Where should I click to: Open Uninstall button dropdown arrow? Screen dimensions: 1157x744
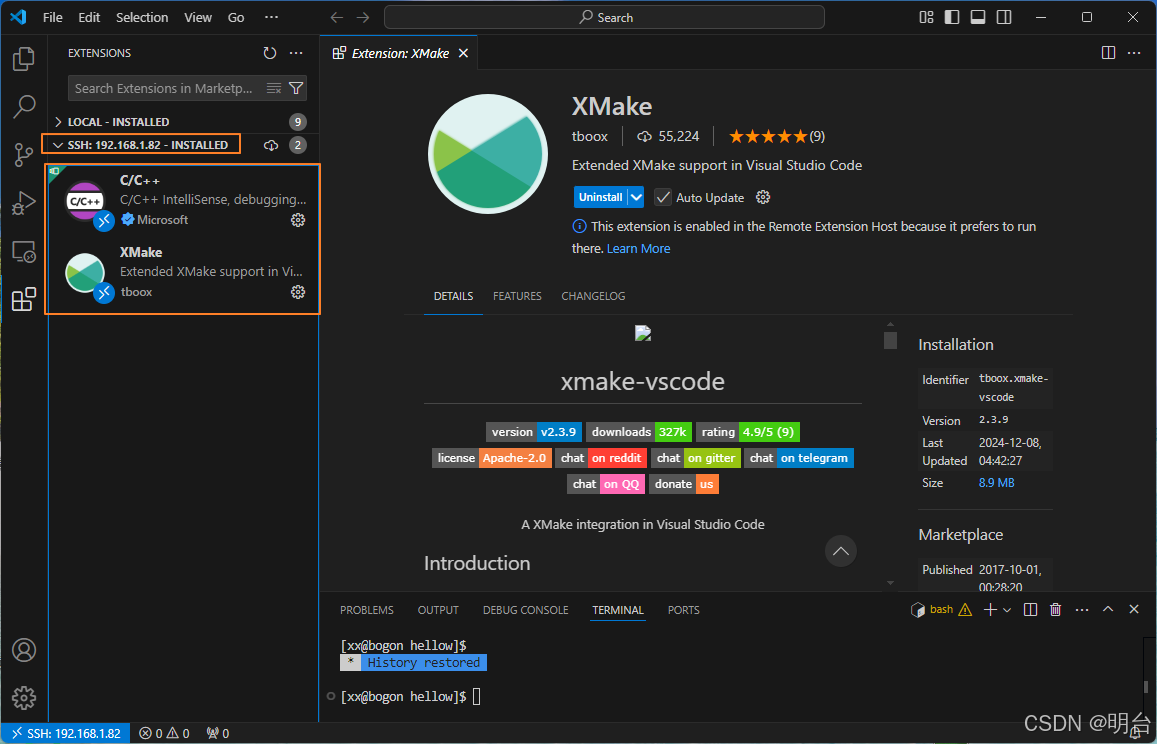click(636, 197)
